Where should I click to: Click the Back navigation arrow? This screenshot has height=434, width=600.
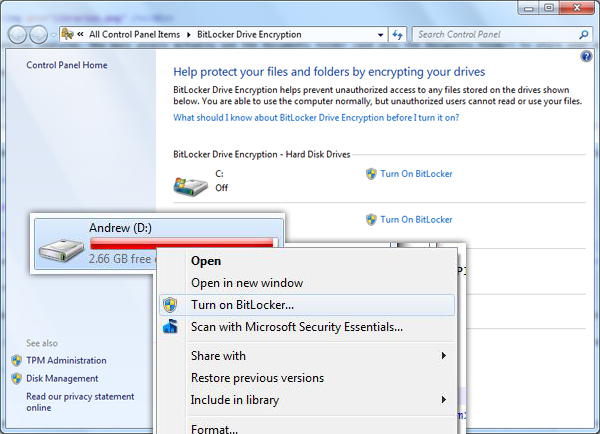coord(17,35)
